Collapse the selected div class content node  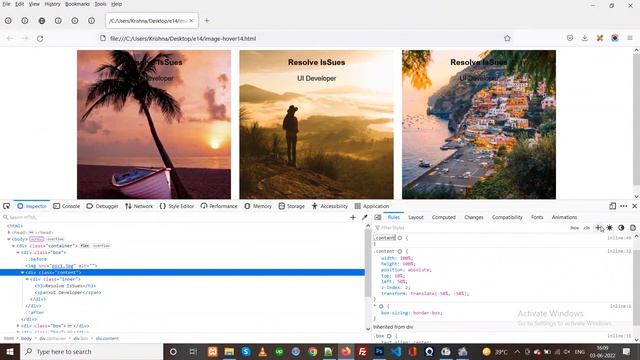[x=22, y=272]
